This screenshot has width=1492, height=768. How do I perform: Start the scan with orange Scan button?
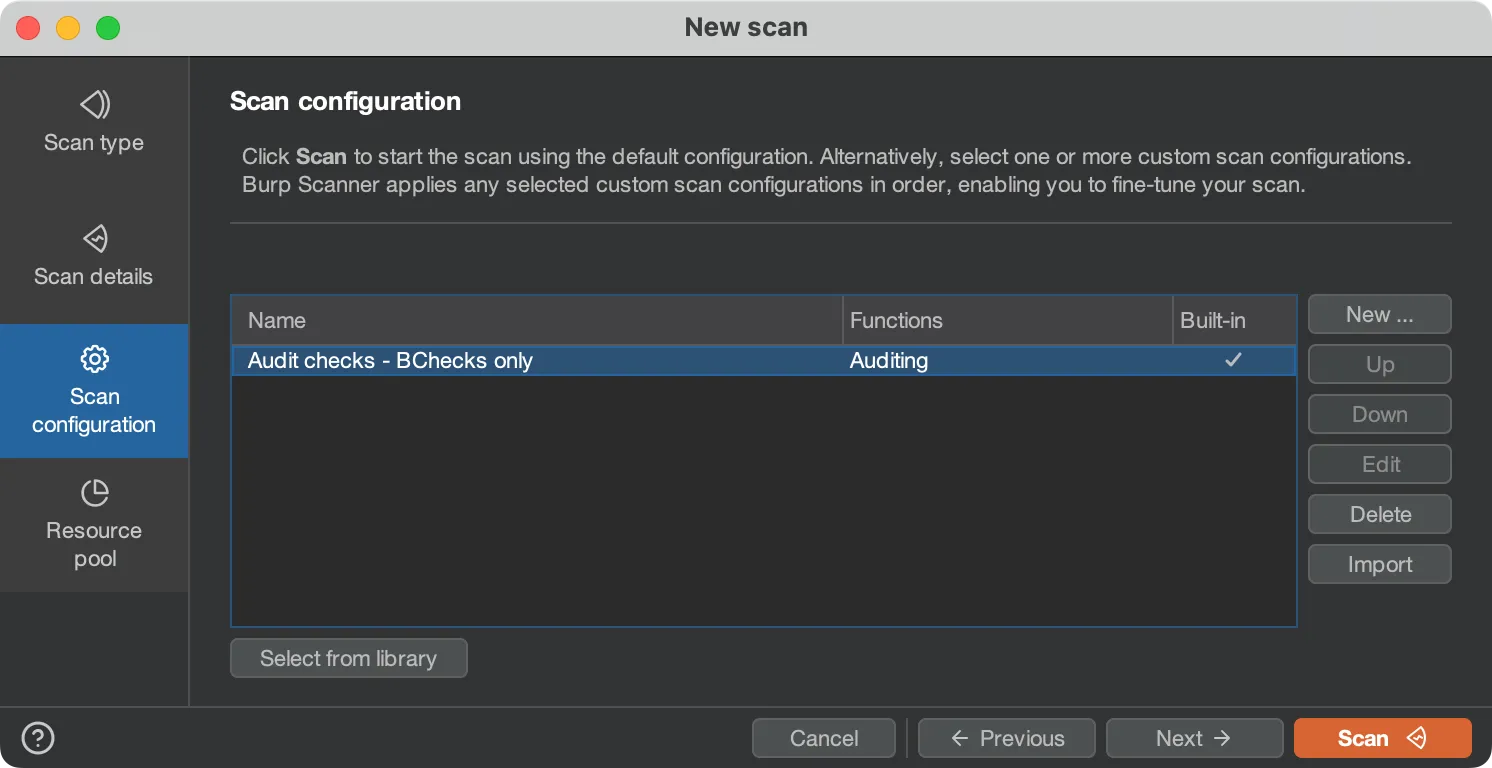coord(1381,738)
